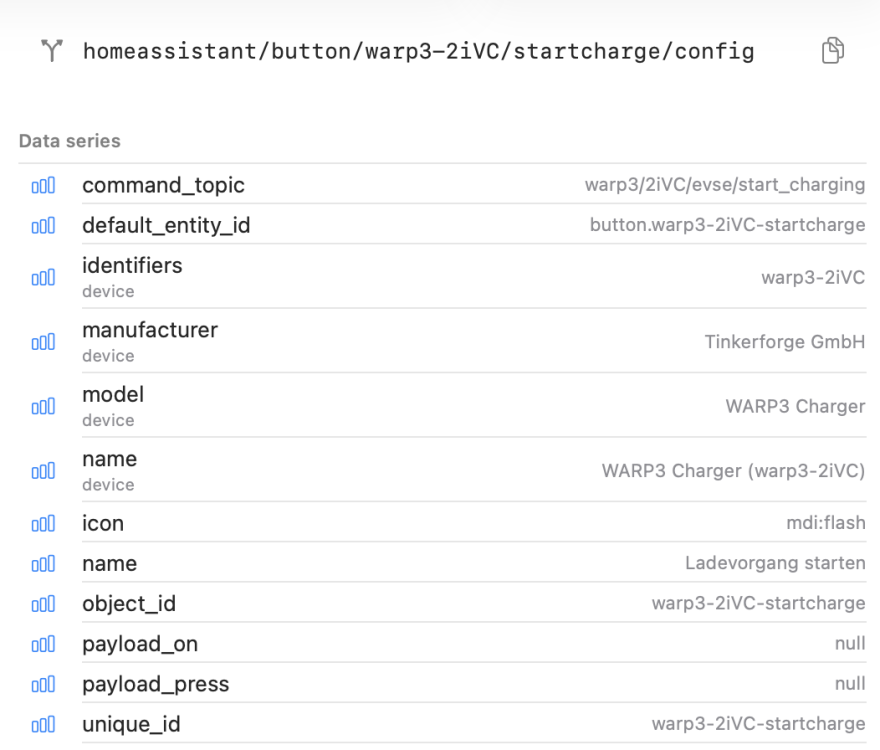Image resolution: width=880 pixels, height=750 pixels.
Task: Click the Data series heading
Action: click(x=70, y=140)
